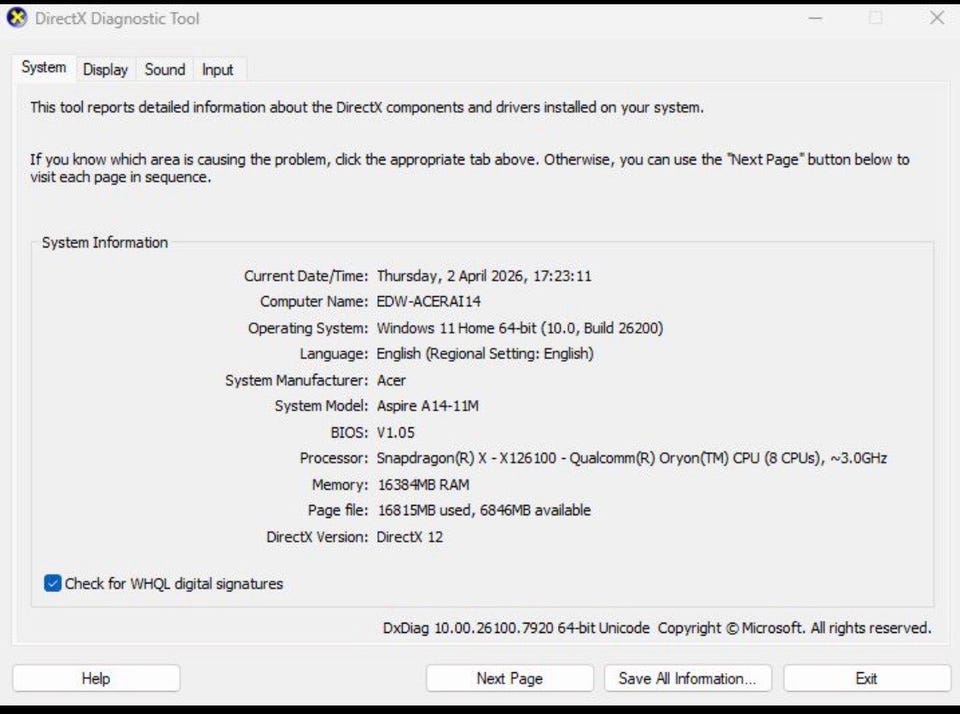Click the Page file: field label
The width and height of the screenshot is (960, 714).
pyautogui.click(x=338, y=510)
